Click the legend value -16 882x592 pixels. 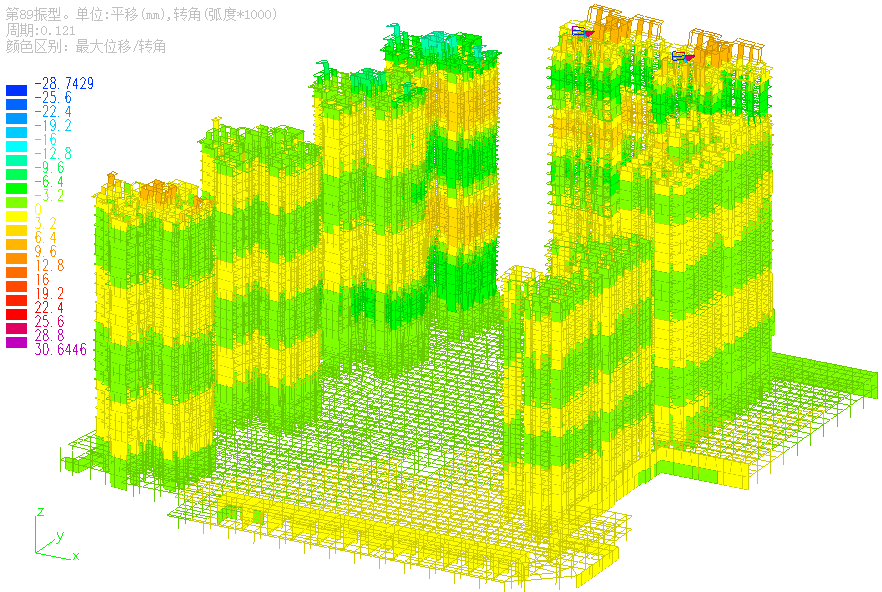coord(46,140)
